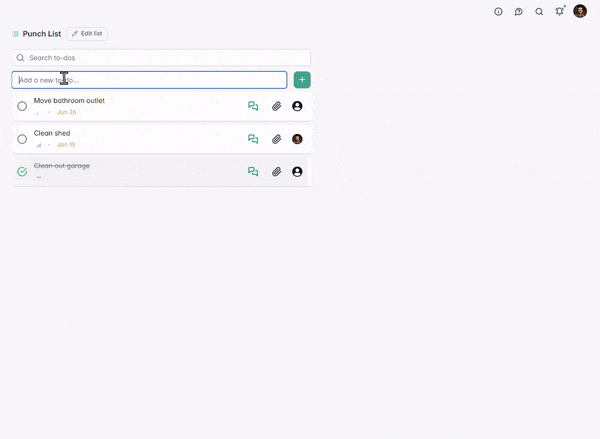Open the Move bathroom outlet to-do title

point(69,101)
